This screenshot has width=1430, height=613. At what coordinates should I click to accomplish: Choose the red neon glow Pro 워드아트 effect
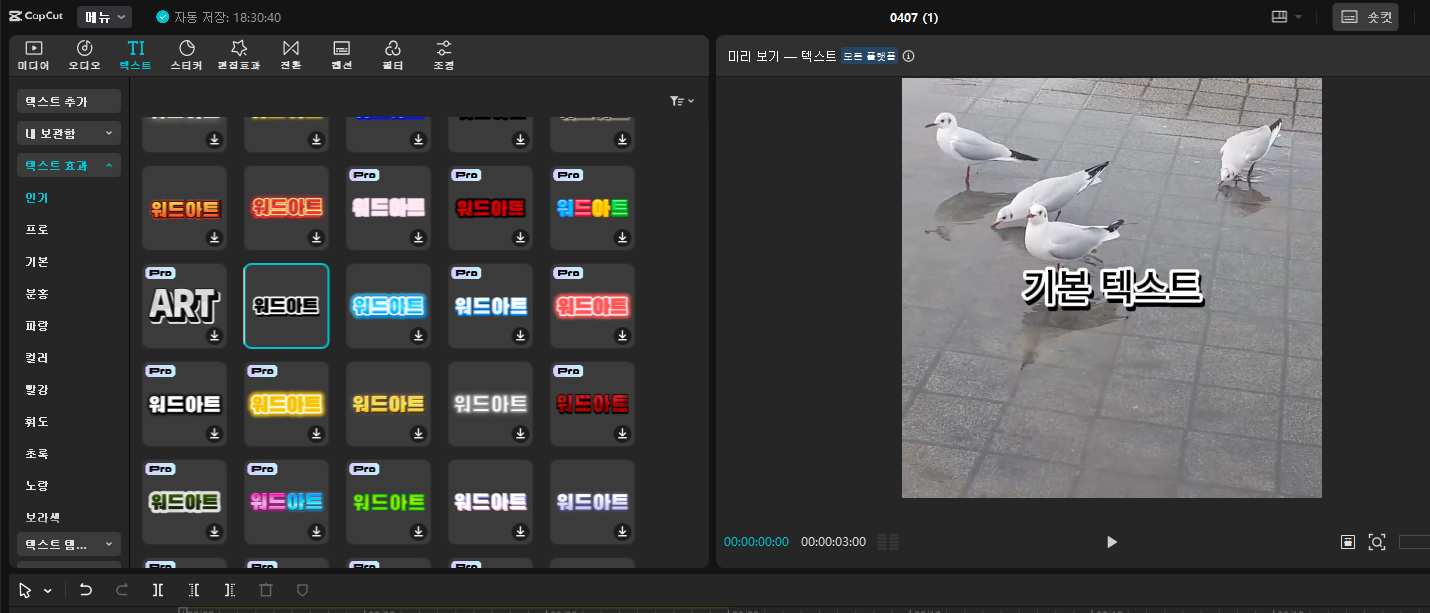(592, 306)
